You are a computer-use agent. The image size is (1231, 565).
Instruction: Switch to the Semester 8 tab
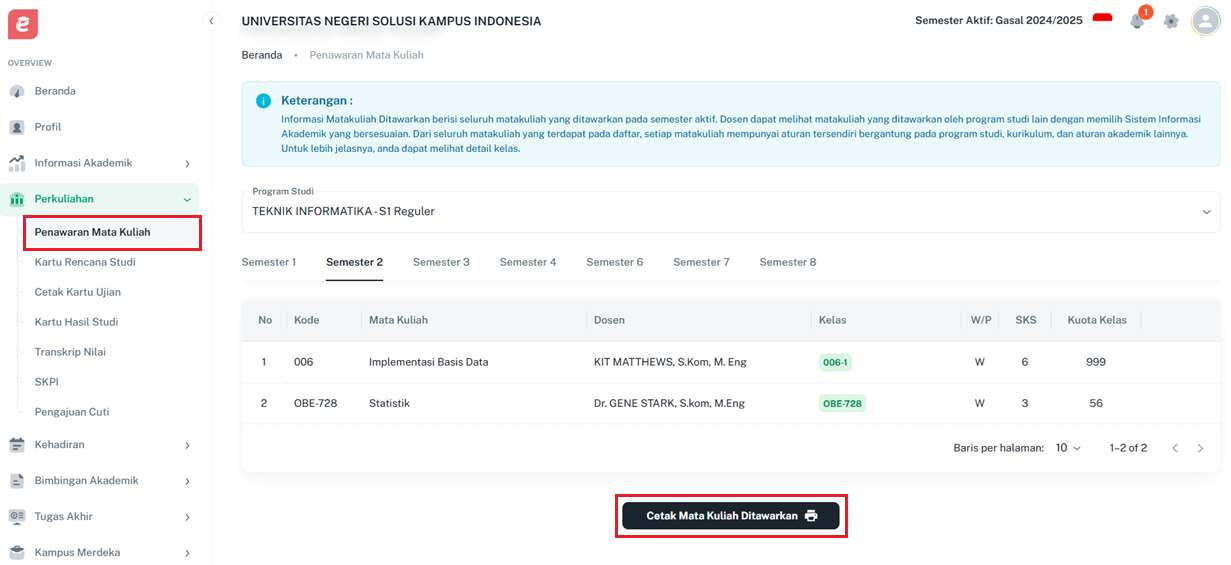(x=788, y=262)
